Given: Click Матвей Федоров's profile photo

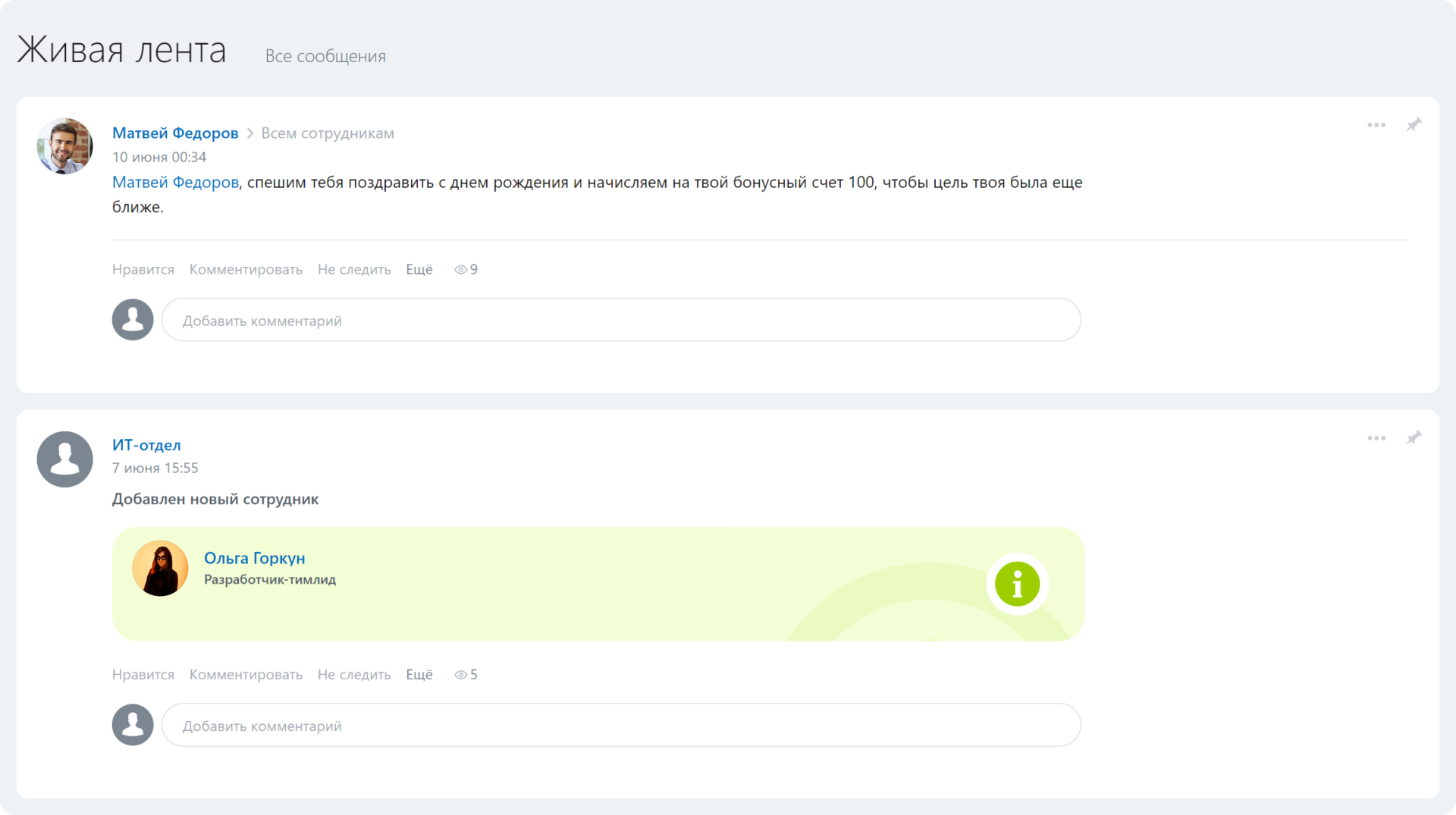Looking at the screenshot, I should tap(65, 146).
